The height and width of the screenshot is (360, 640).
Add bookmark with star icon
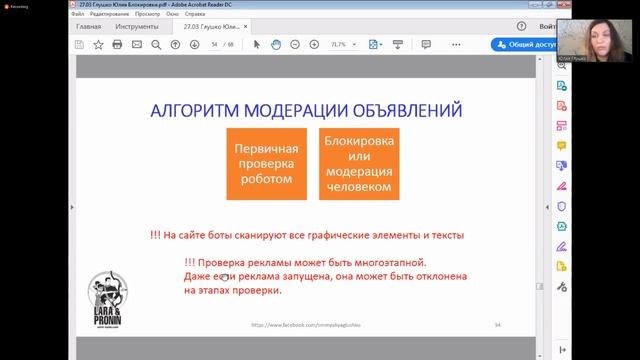coord(98,44)
